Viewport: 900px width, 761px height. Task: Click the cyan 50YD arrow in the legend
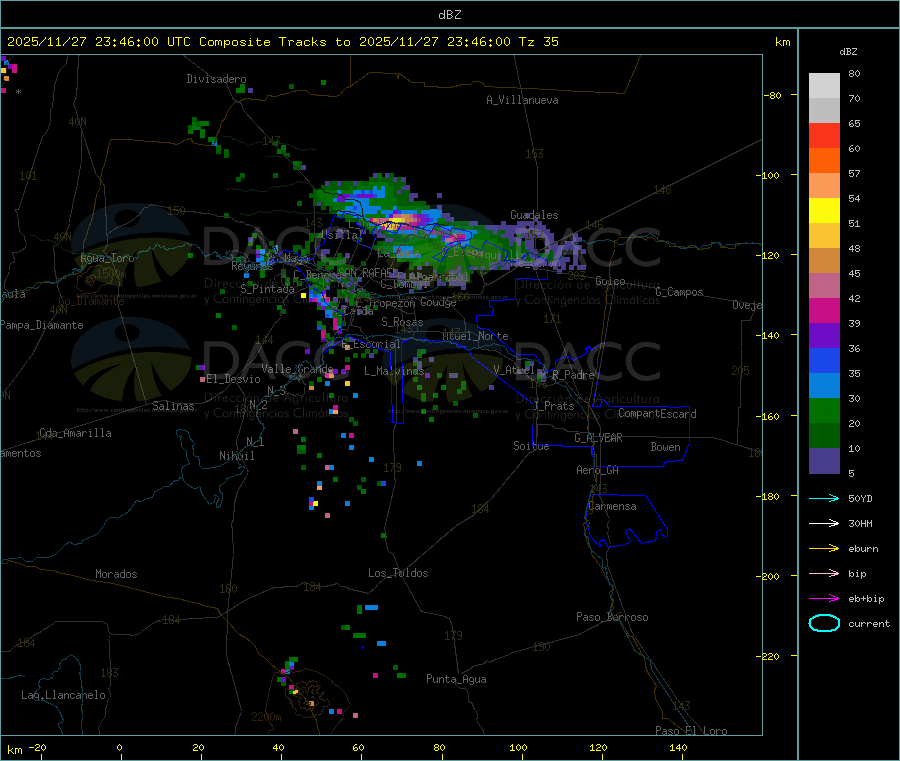(824, 498)
